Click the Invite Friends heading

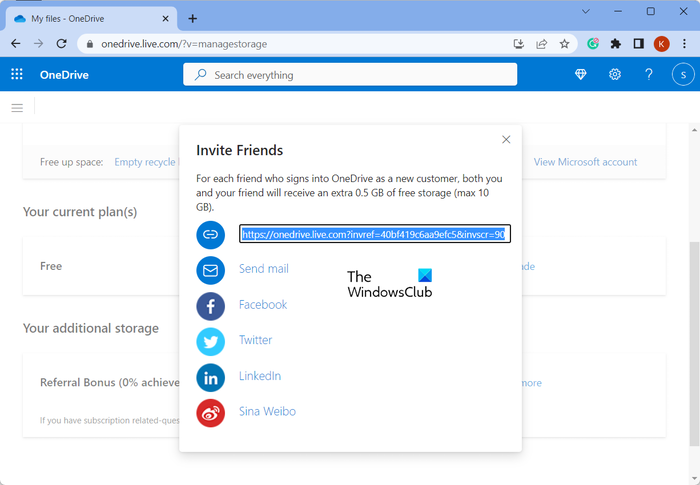pos(239,151)
